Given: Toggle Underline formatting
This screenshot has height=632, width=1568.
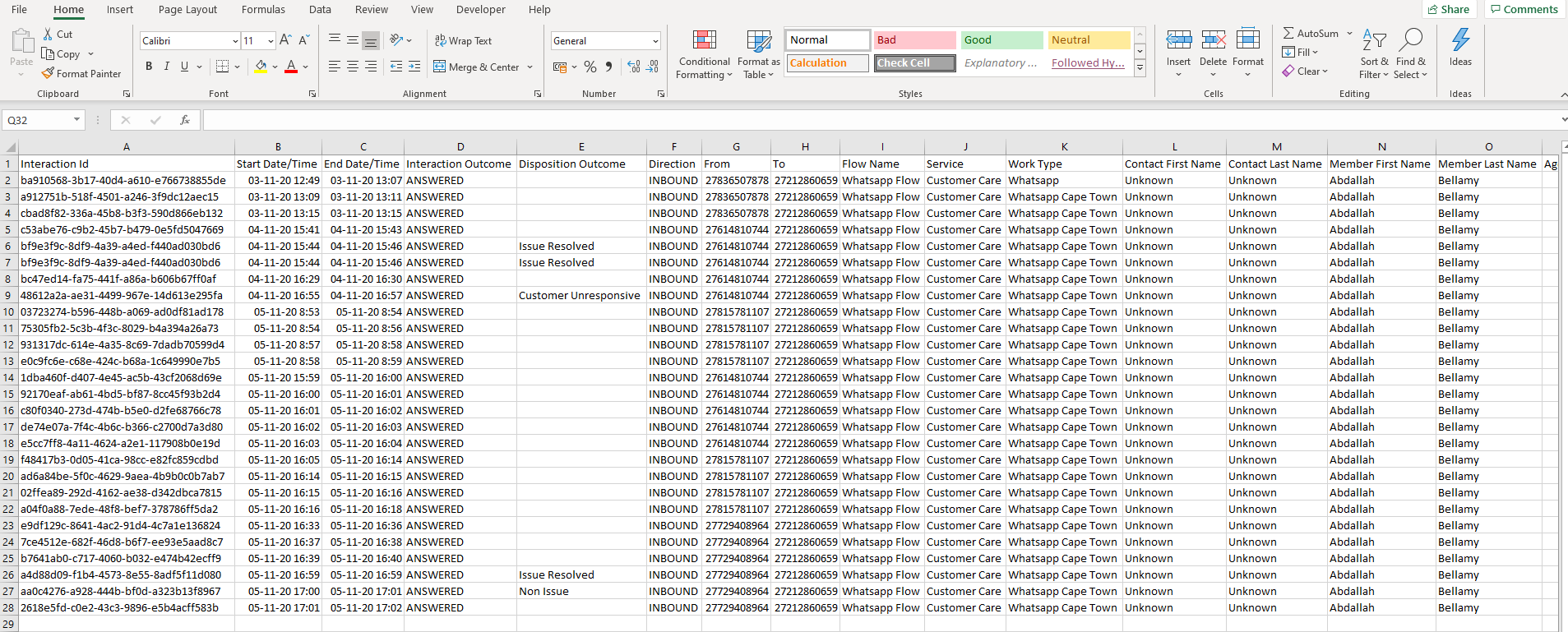Looking at the screenshot, I should pyautogui.click(x=184, y=67).
